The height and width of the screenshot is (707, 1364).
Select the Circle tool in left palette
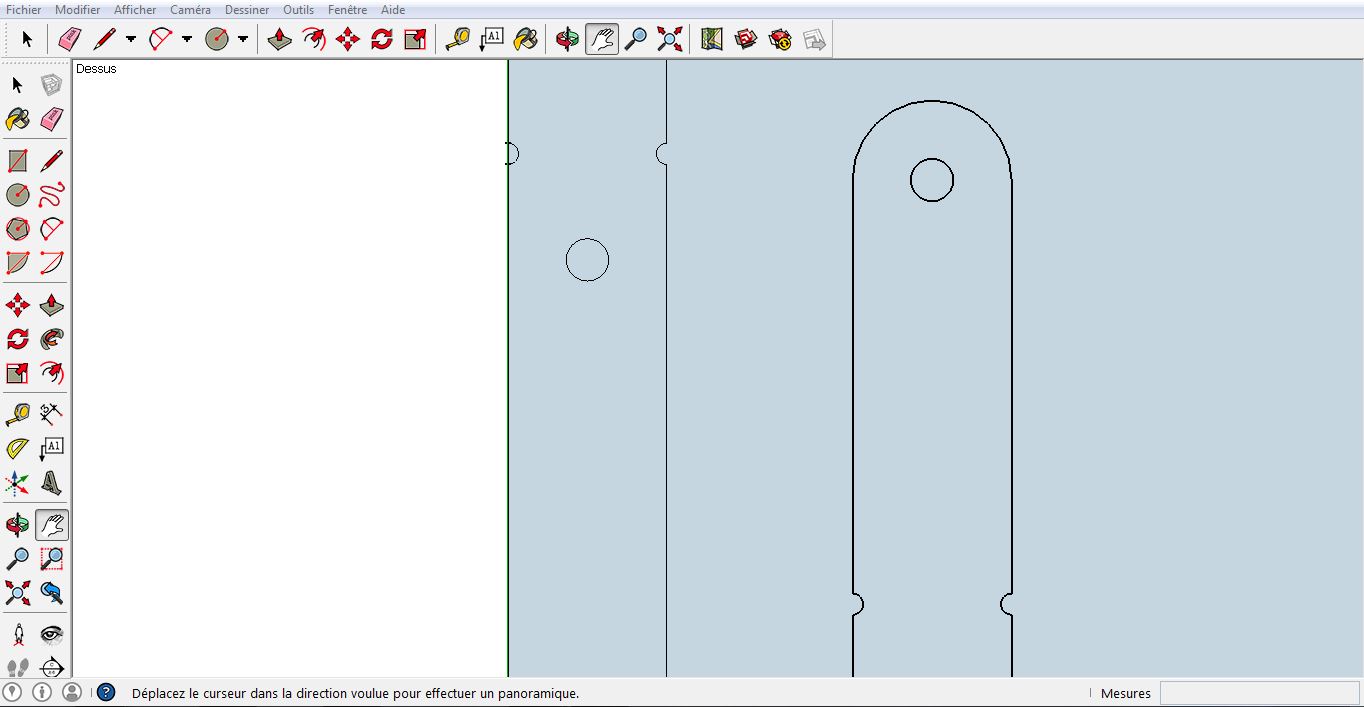[18, 195]
